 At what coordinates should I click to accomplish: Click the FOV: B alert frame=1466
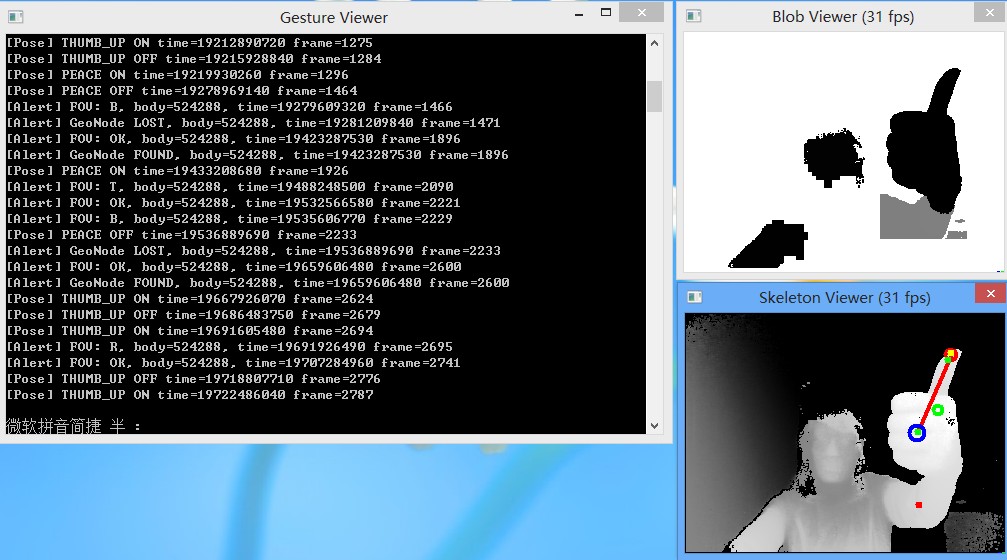point(229,107)
